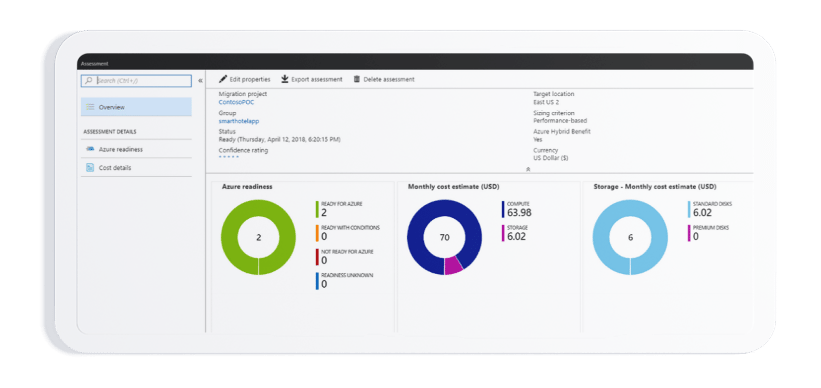The height and width of the screenshot is (388, 821).
Task: Click the Delete assessment trash icon
Action: coord(357,79)
